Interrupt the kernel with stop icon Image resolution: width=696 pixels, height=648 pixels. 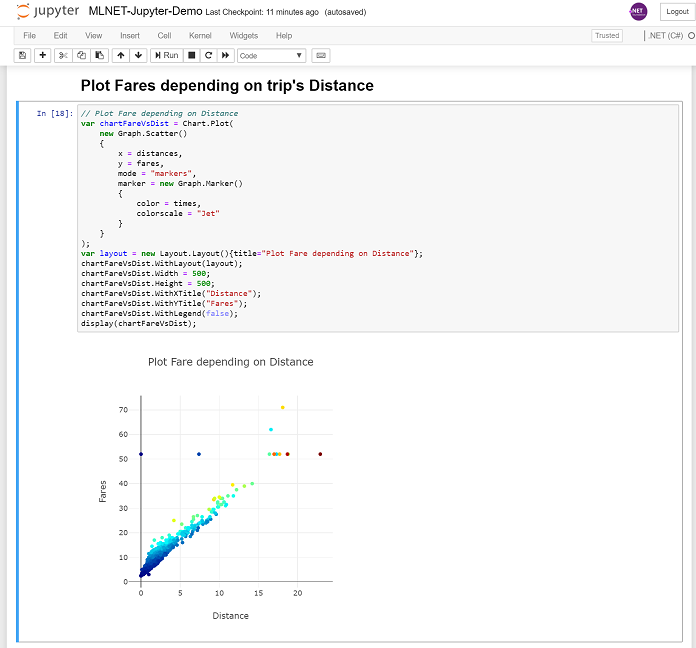pos(192,55)
